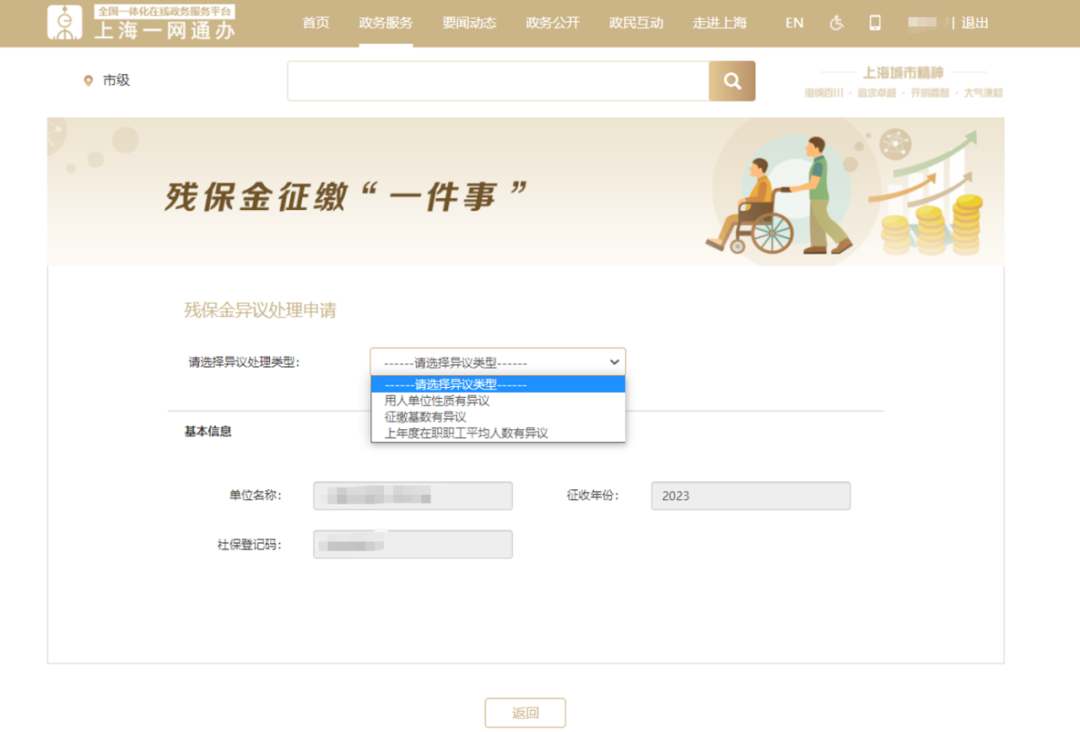Click the 上海一网通办 site title text

tap(165, 30)
